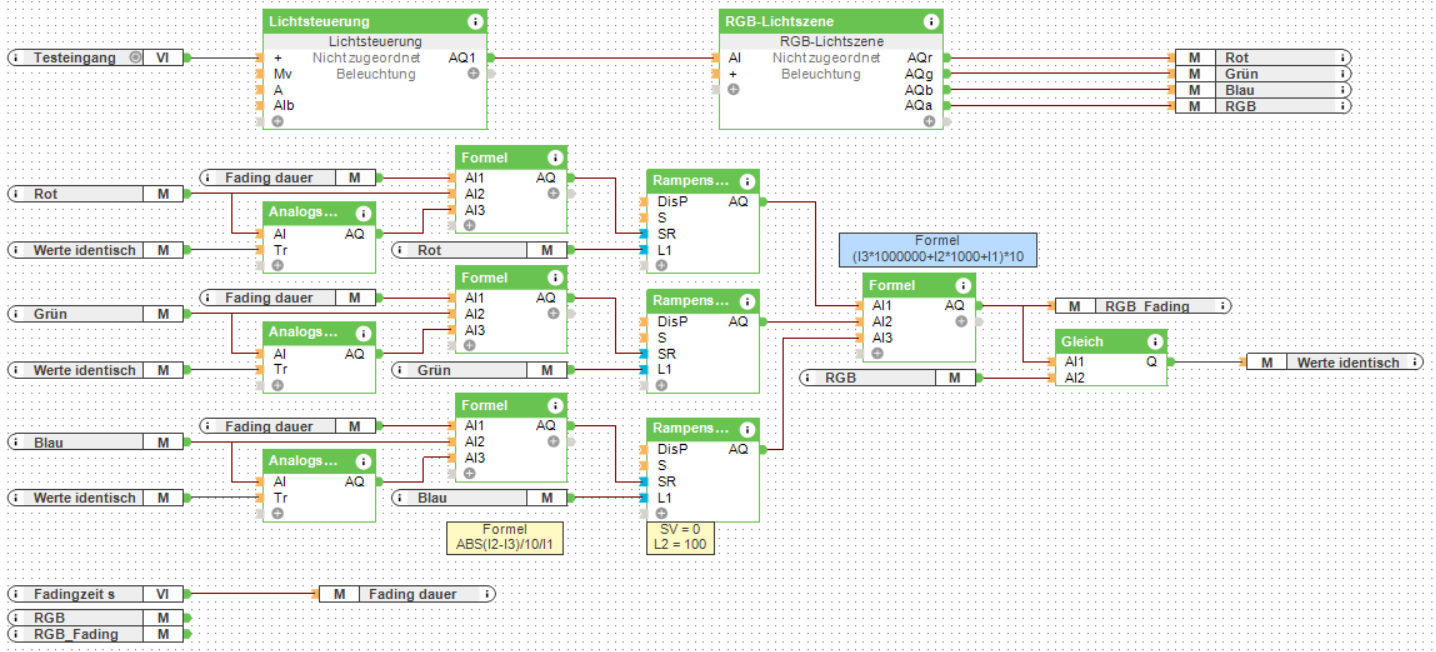1436x652 pixels.
Task: Click the Alb input of Lichtsteuerung
Action: (x=283, y=105)
